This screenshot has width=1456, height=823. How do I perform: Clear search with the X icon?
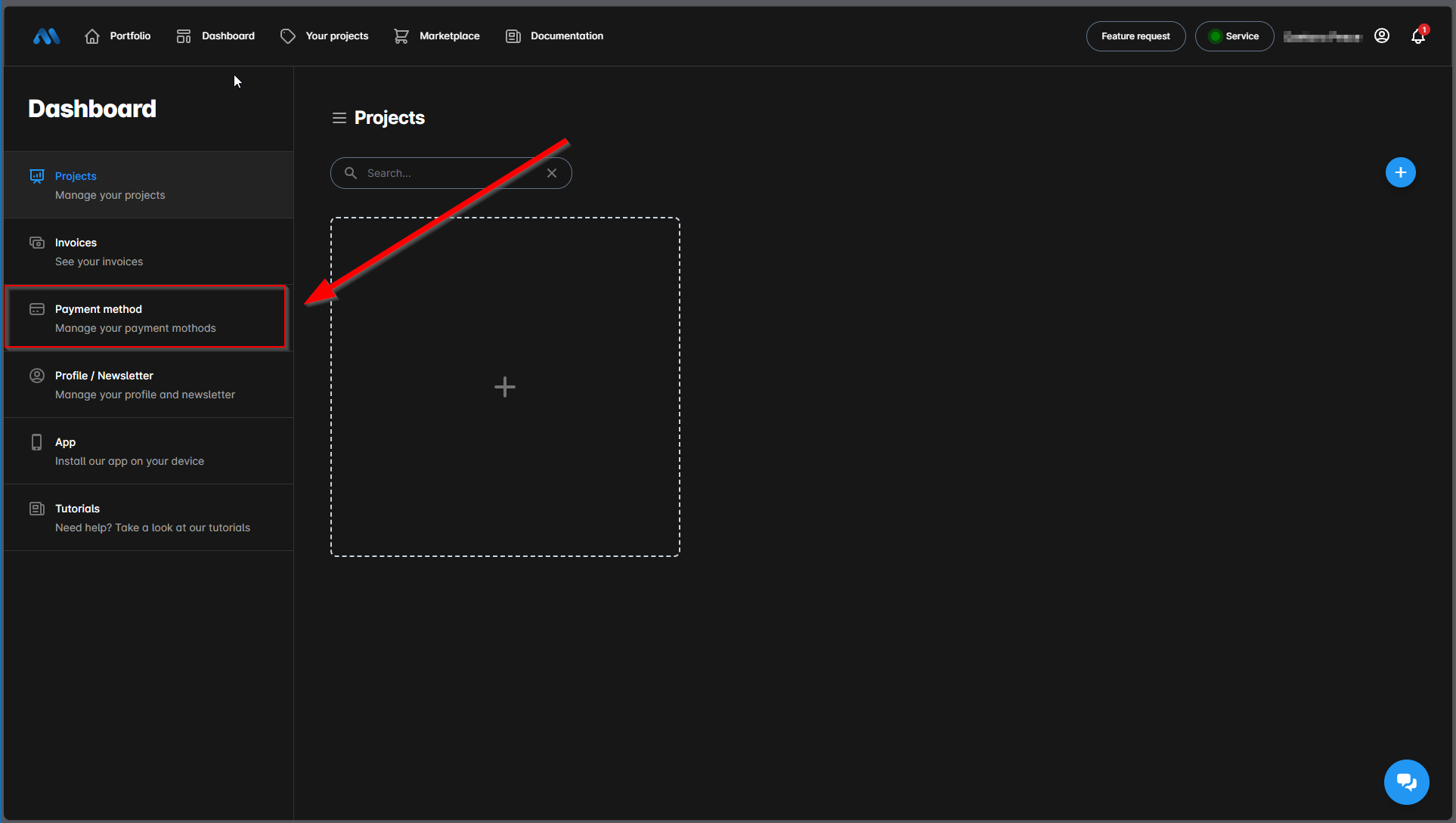(552, 173)
